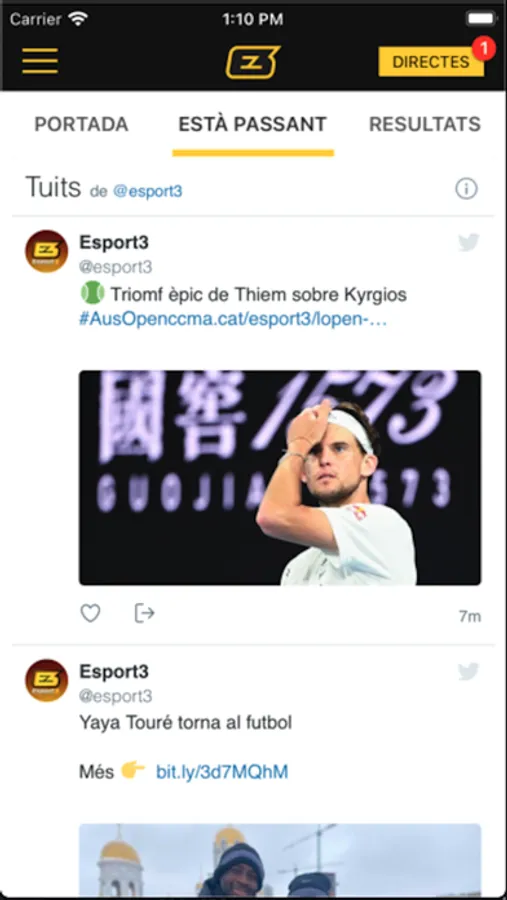Screen dimensions: 507x900
Task: Tap Twitter bird icon on Thiem tweet
Action: tap(469, 243)
